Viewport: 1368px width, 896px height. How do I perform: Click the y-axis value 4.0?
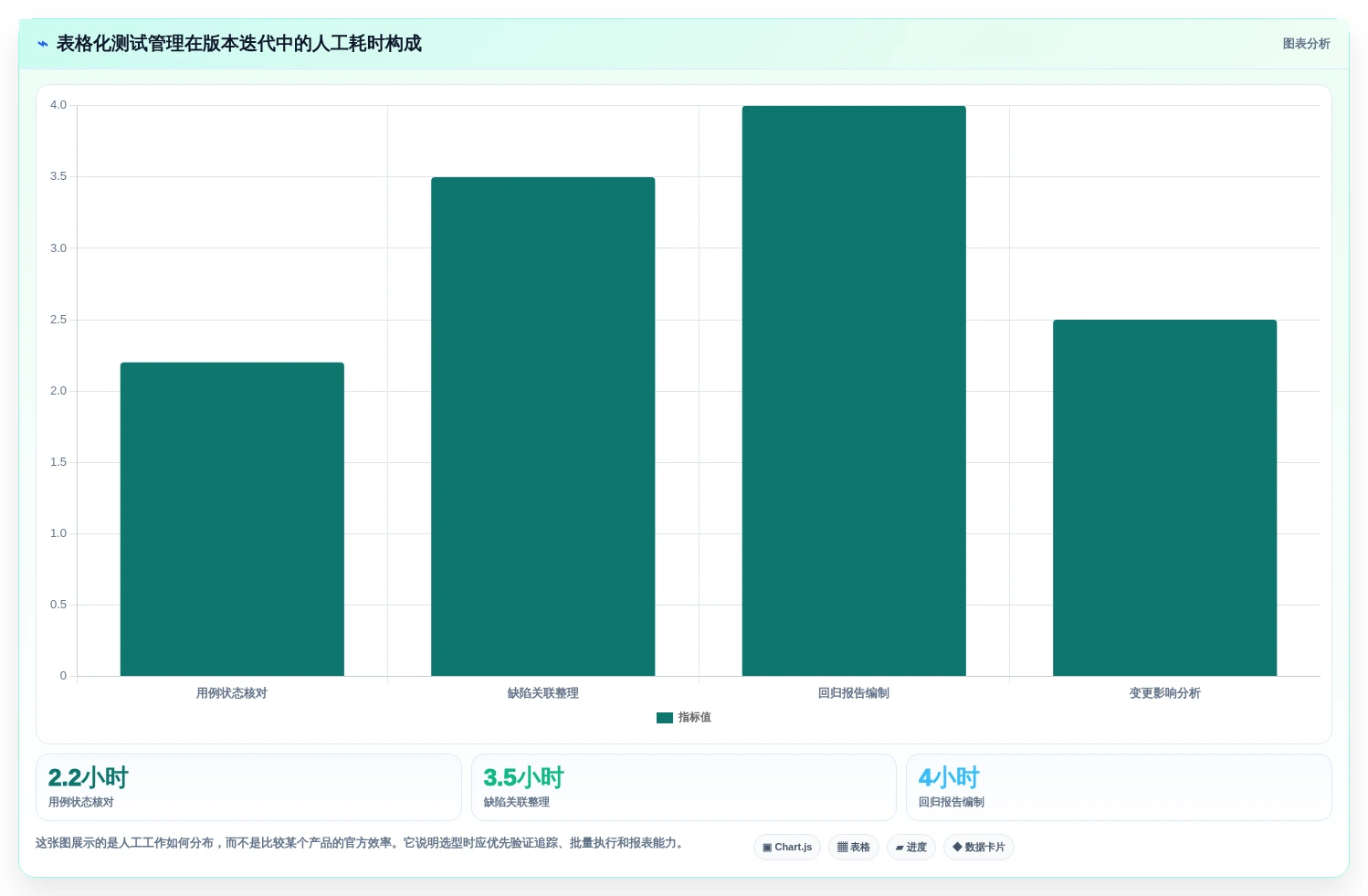point(58,105)
